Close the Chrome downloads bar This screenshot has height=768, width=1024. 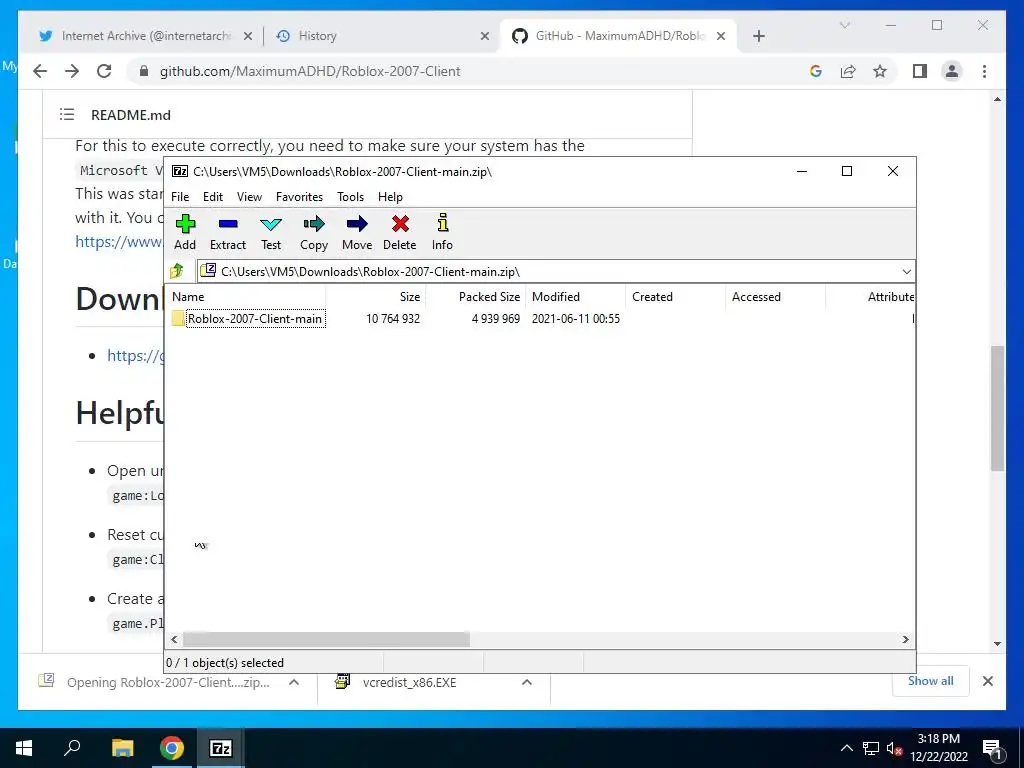tap(987, 681)
